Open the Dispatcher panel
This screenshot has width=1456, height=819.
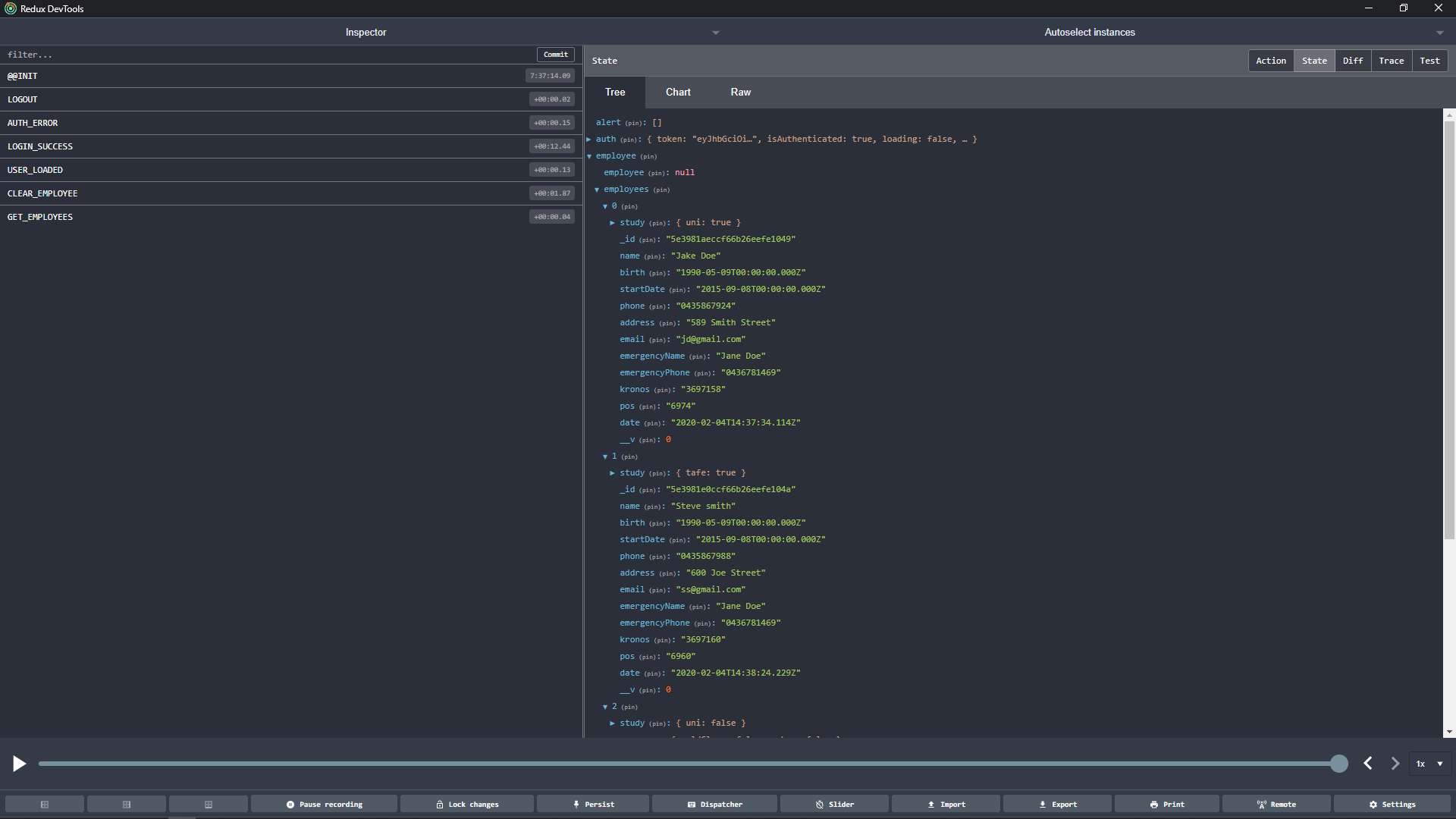click(x=714, y=804)
